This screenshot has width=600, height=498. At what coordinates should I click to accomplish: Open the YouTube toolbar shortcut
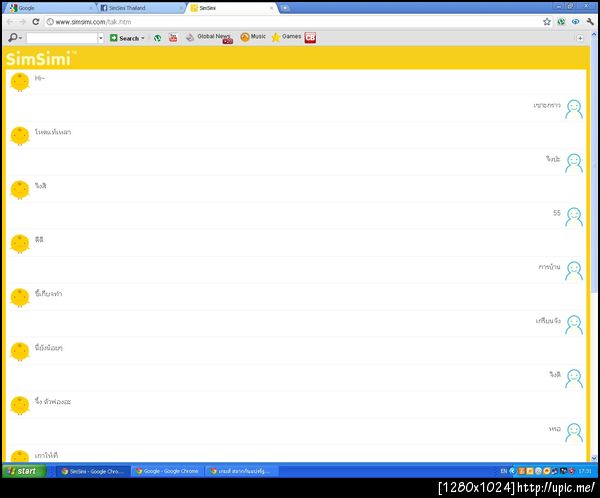point(173,38)
